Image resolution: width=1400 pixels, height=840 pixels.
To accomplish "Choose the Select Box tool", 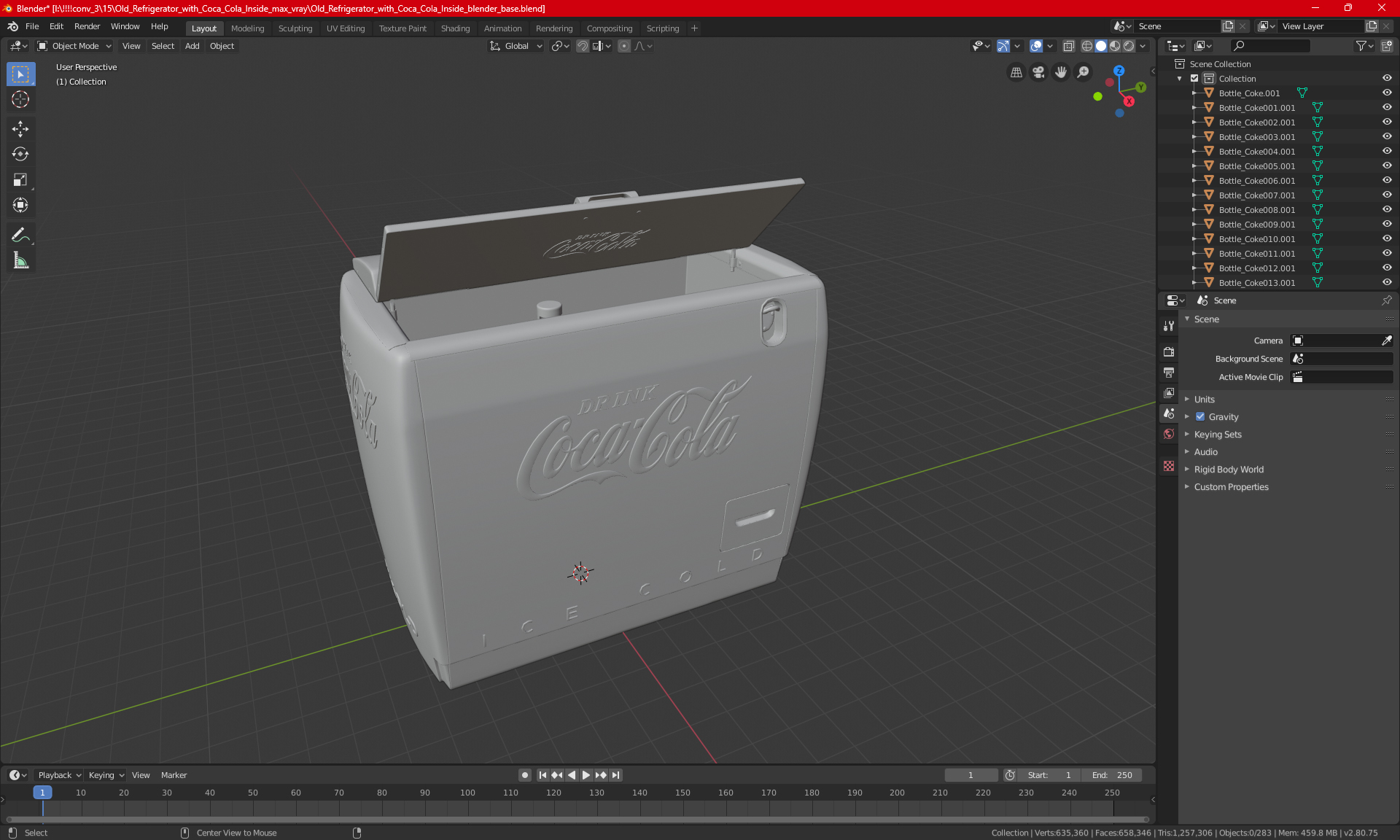I will click(20, 74).
